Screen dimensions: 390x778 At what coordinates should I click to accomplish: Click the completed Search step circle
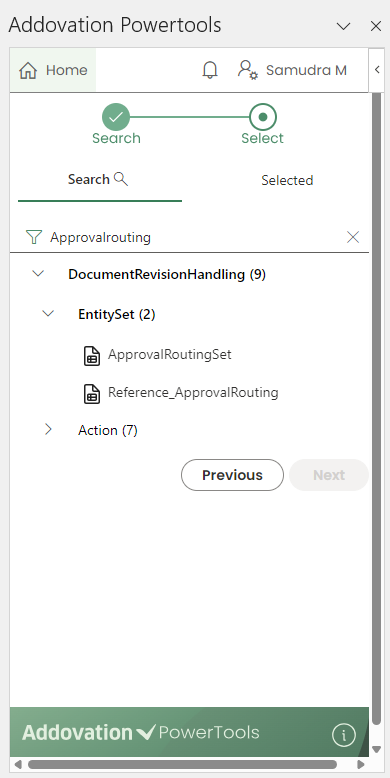tap(116, 117)
